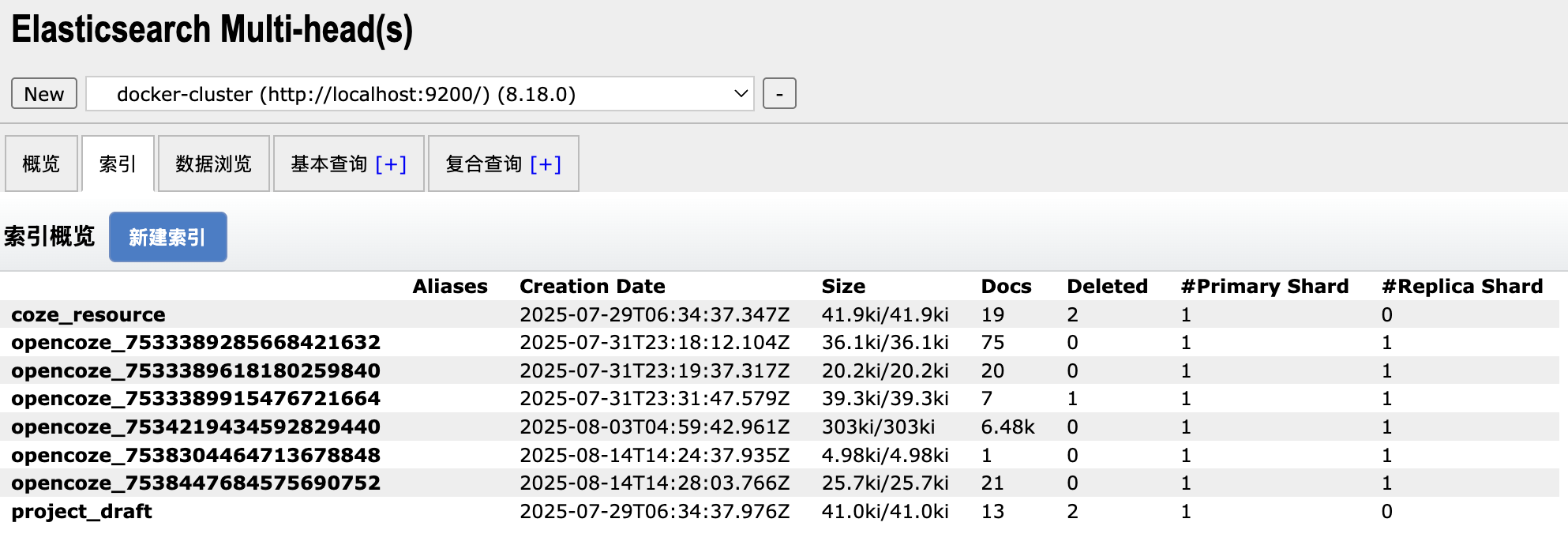
Task: Open index opencoze_7533389285668421632
Action: [196, 342]
